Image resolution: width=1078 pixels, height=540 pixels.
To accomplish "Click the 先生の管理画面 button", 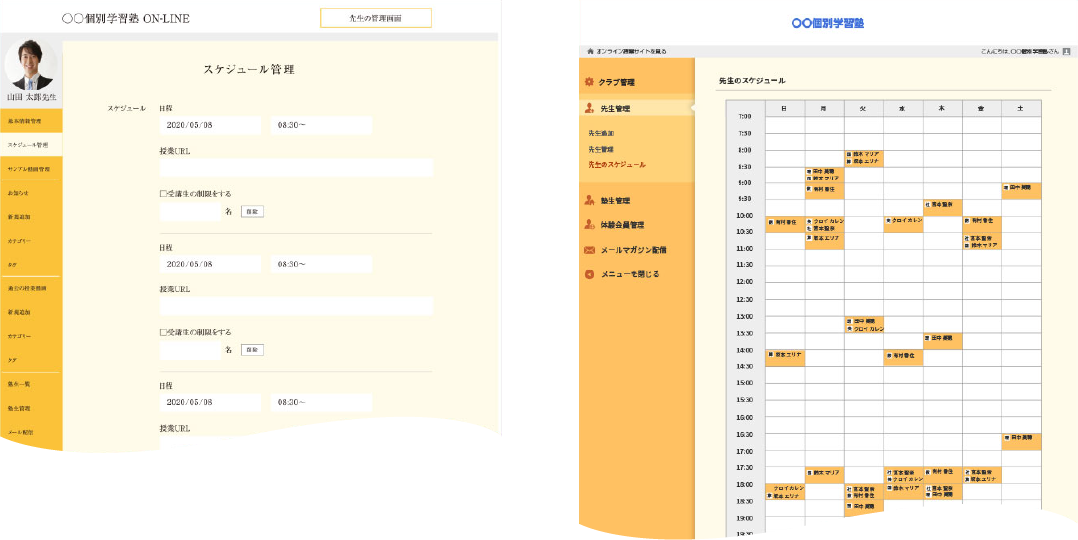I will (376, 18).
